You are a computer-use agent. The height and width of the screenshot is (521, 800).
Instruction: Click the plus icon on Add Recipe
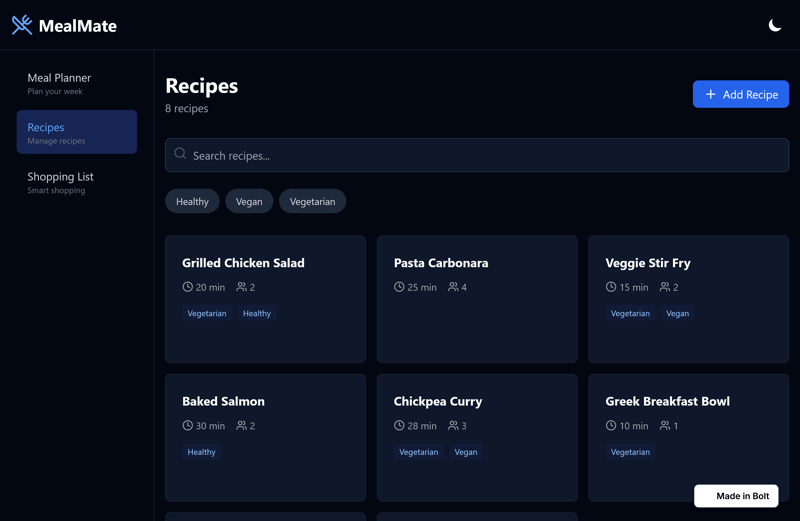[710, 94]
